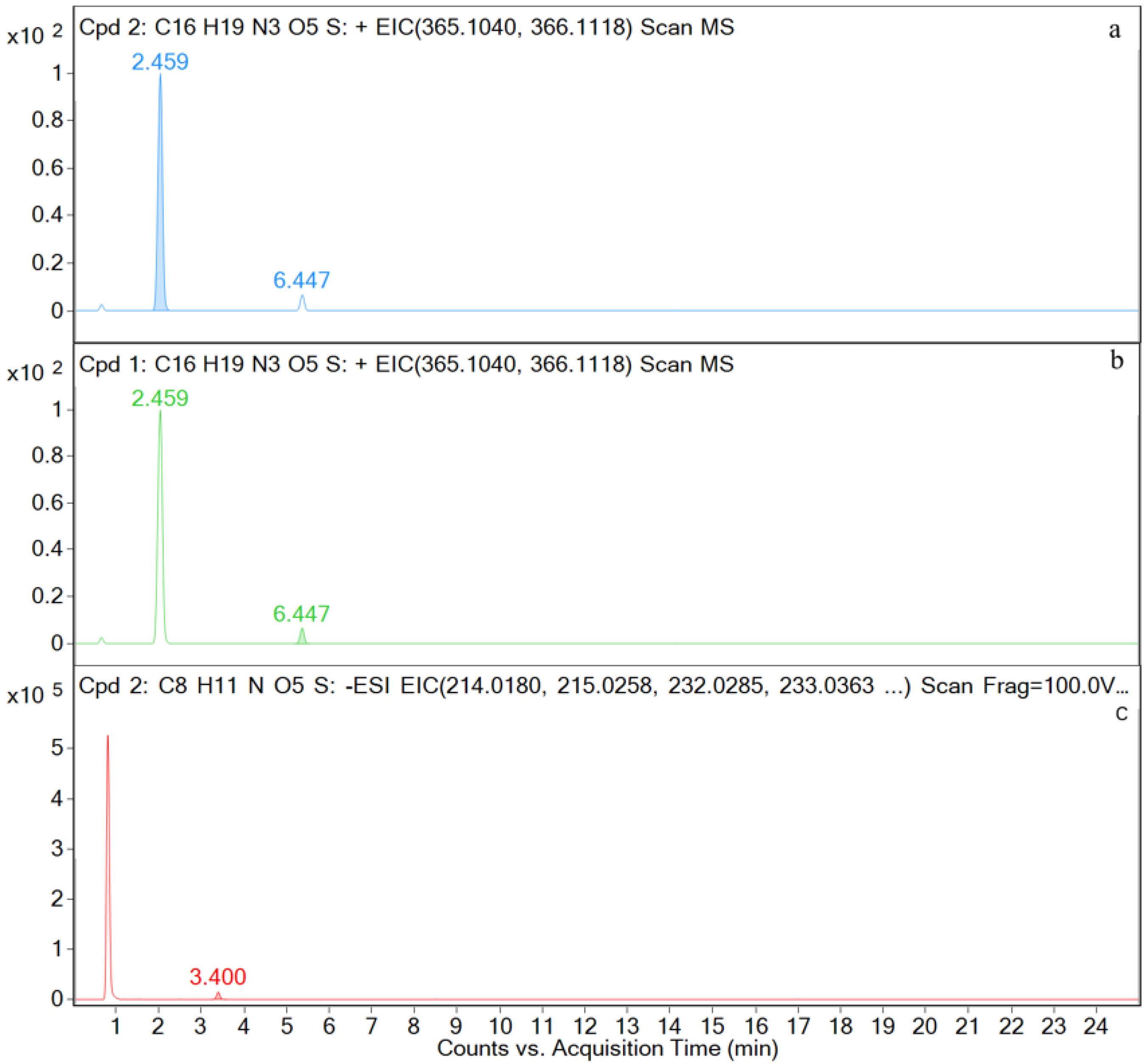
Task: Click the green 2.459 peak label
Action: click(x=160, y=399)
